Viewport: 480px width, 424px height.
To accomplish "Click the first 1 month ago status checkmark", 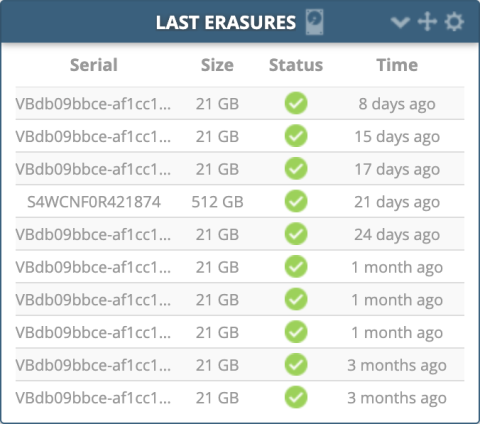I will pos(296,267).
